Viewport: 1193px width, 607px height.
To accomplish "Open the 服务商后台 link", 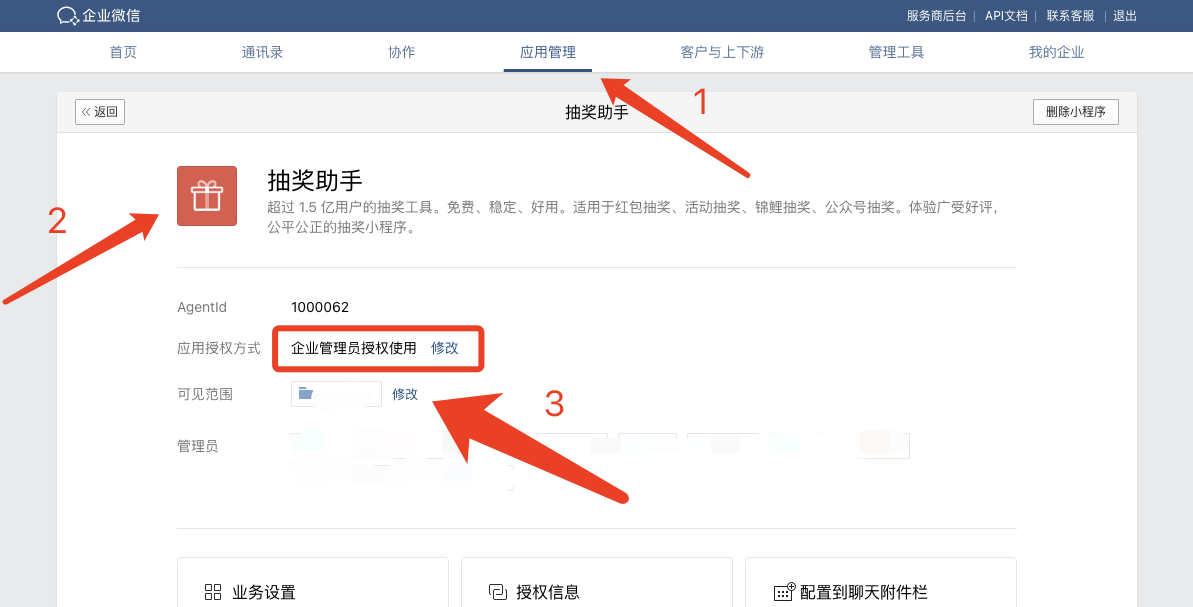I will (x=936, y=16).
